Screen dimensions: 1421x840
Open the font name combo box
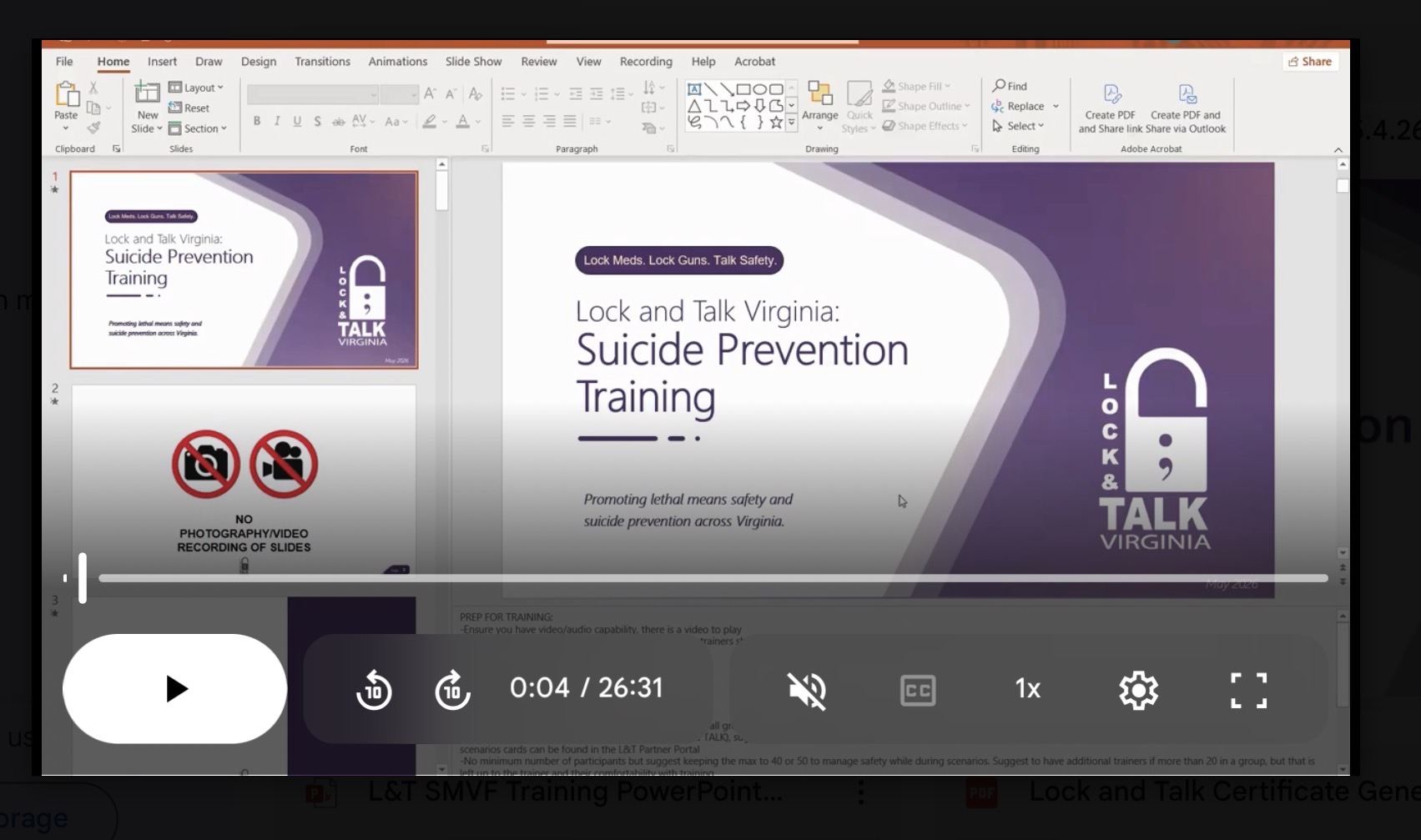click(312, 94)
